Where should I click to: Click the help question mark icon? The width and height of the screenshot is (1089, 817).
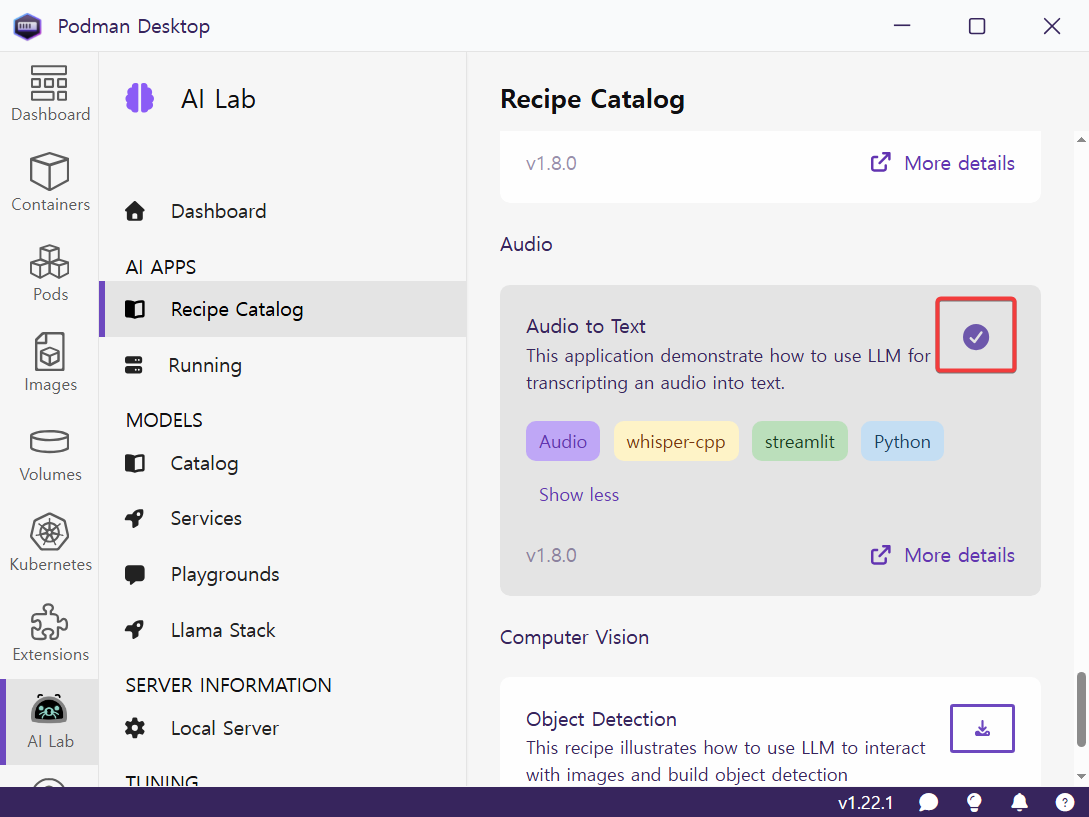(1065, 802)
